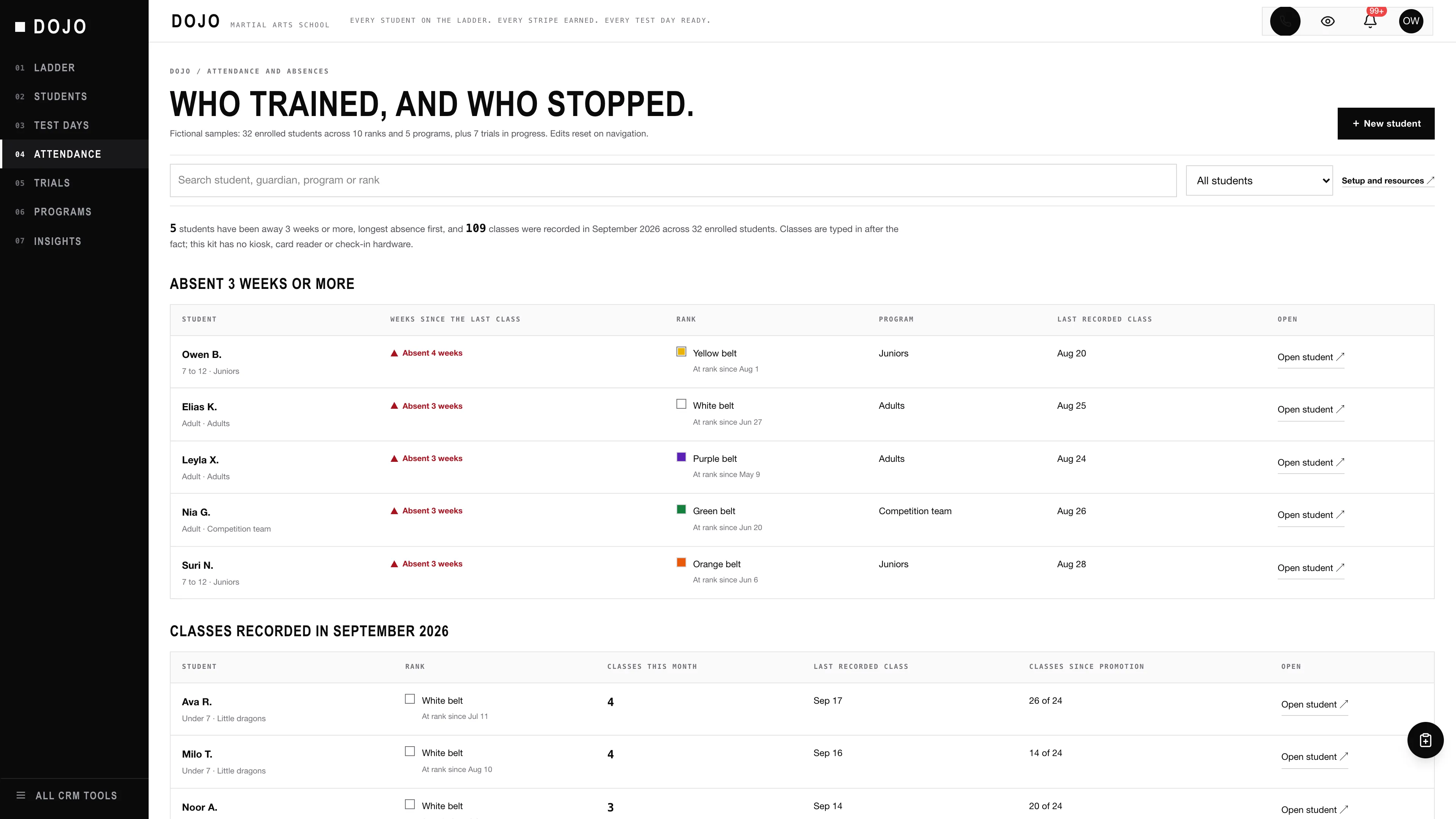Click Ava R.'s white belt square
The height and width of the screenshot is (819, 1456).
tap(410, 698)
